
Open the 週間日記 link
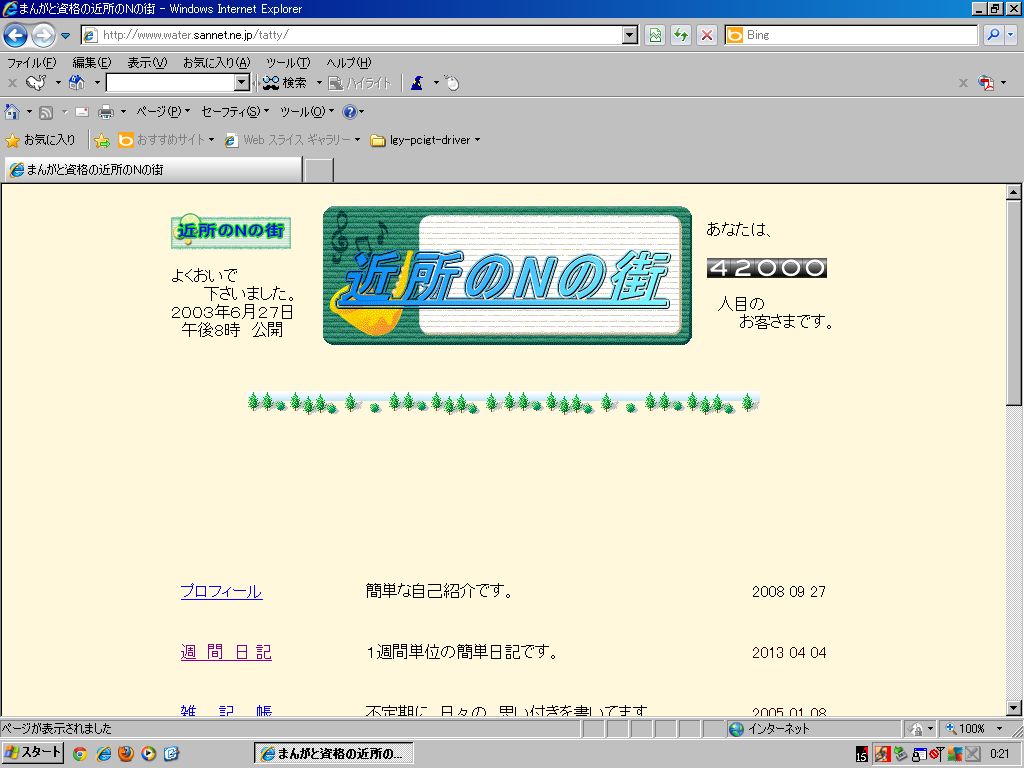(x=226, y=652)
